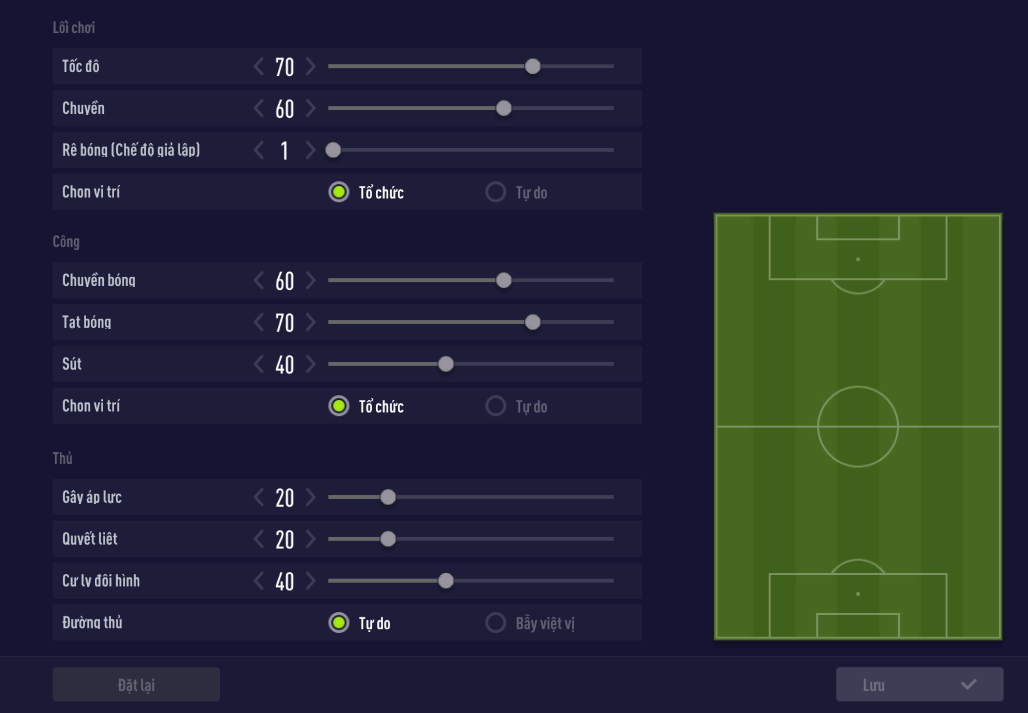Decrease Tốc độ value with left arrow

[259, 66]
